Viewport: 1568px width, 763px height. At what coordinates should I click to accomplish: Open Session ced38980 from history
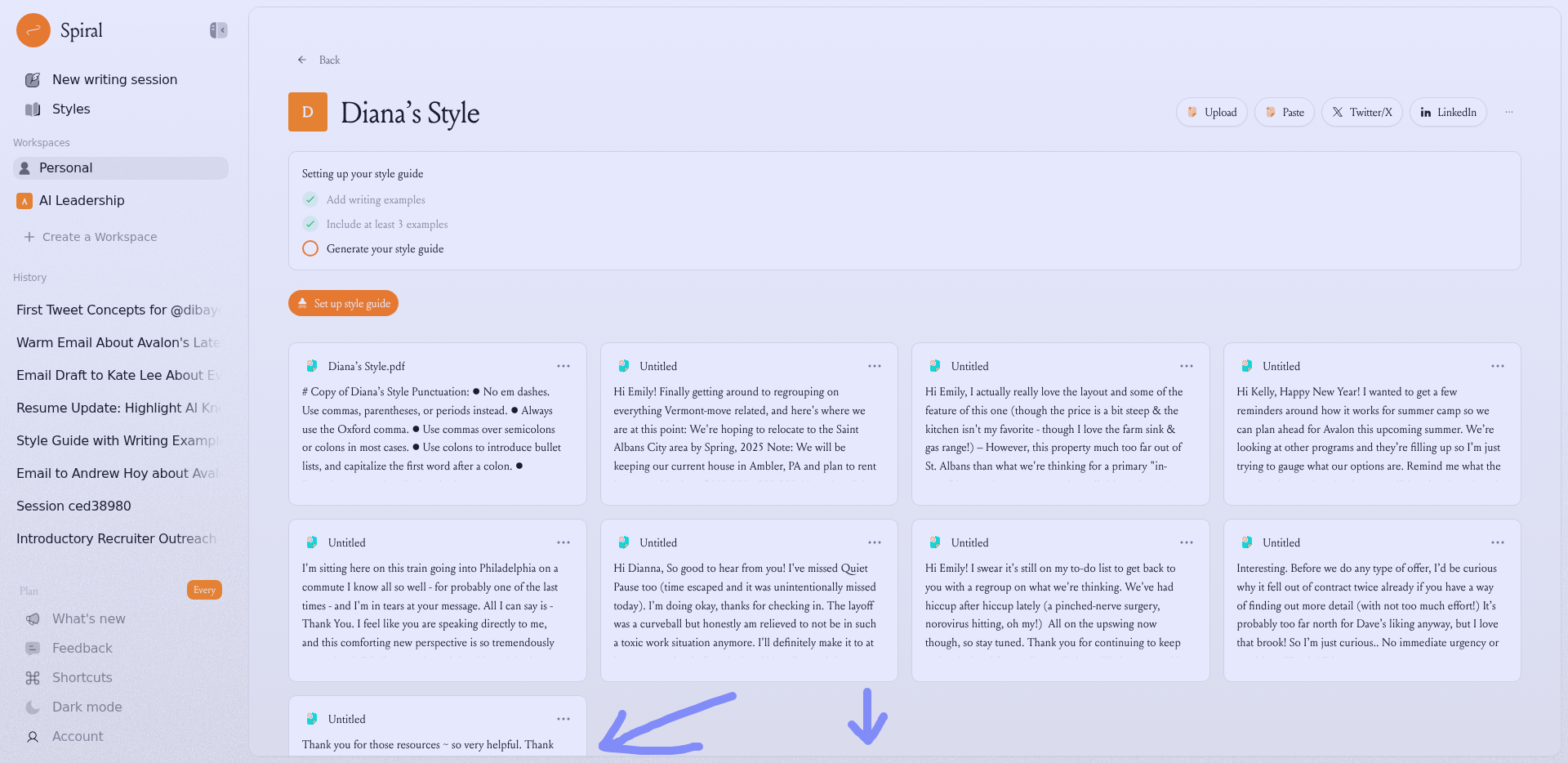pyautogui.click(x=73, y=506)
